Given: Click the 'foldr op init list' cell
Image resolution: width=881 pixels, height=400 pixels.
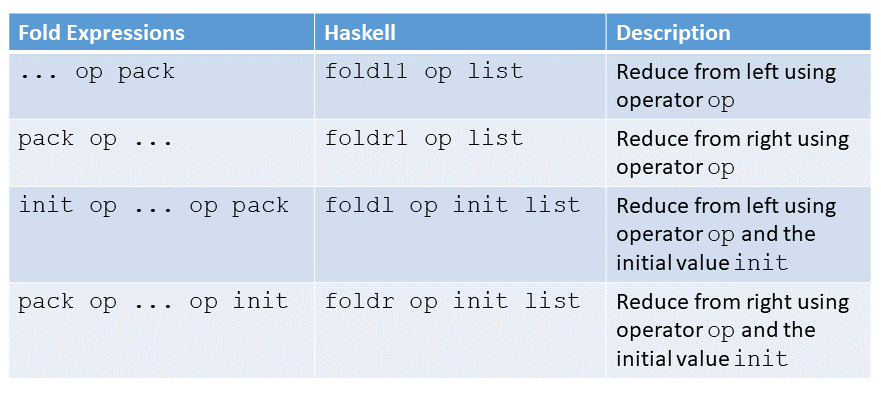Looking at the screenshot, I should 460,330.
